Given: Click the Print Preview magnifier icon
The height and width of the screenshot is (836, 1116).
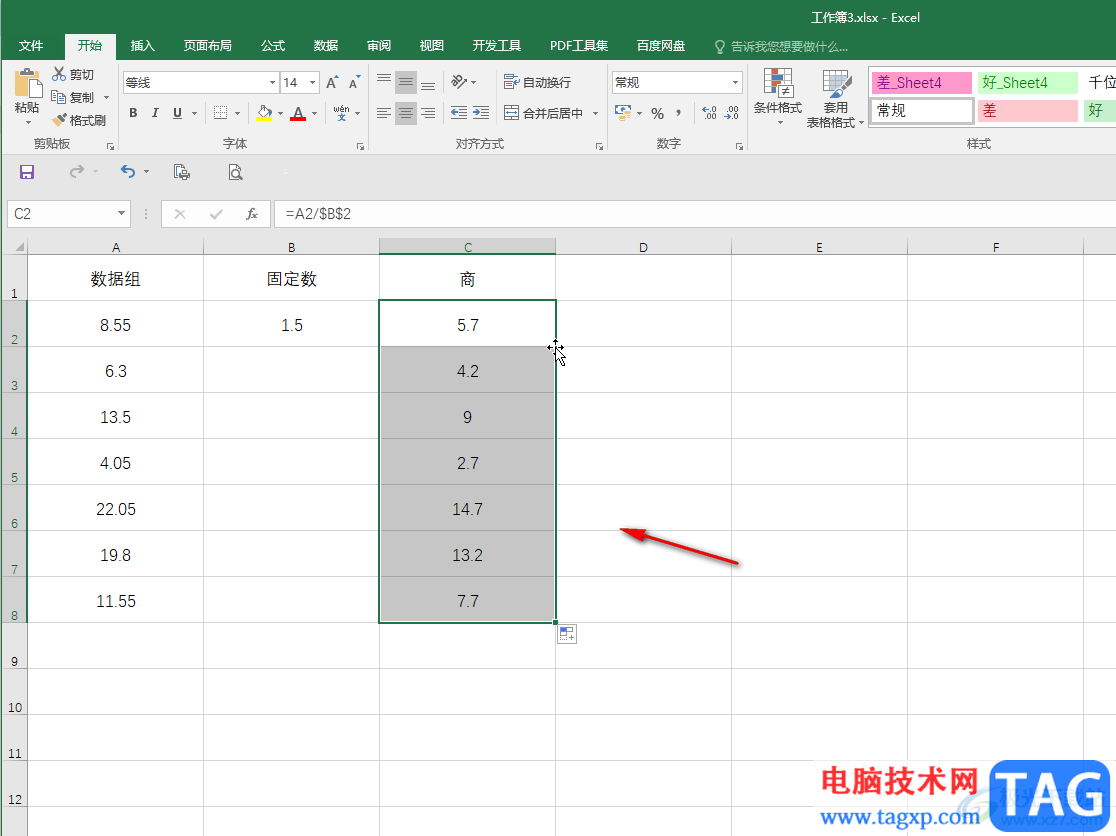Looking at the screenshot, I should tap(236, 172).
